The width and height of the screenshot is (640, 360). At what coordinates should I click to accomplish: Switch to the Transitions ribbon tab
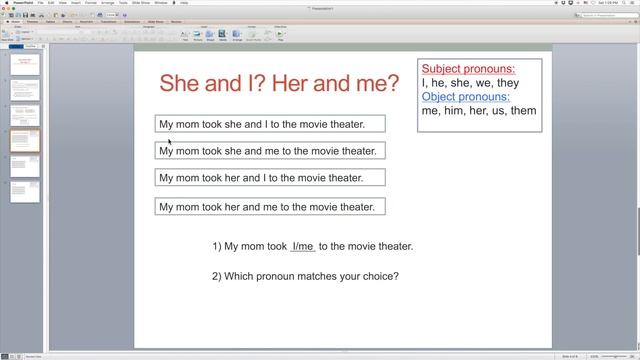108,22
